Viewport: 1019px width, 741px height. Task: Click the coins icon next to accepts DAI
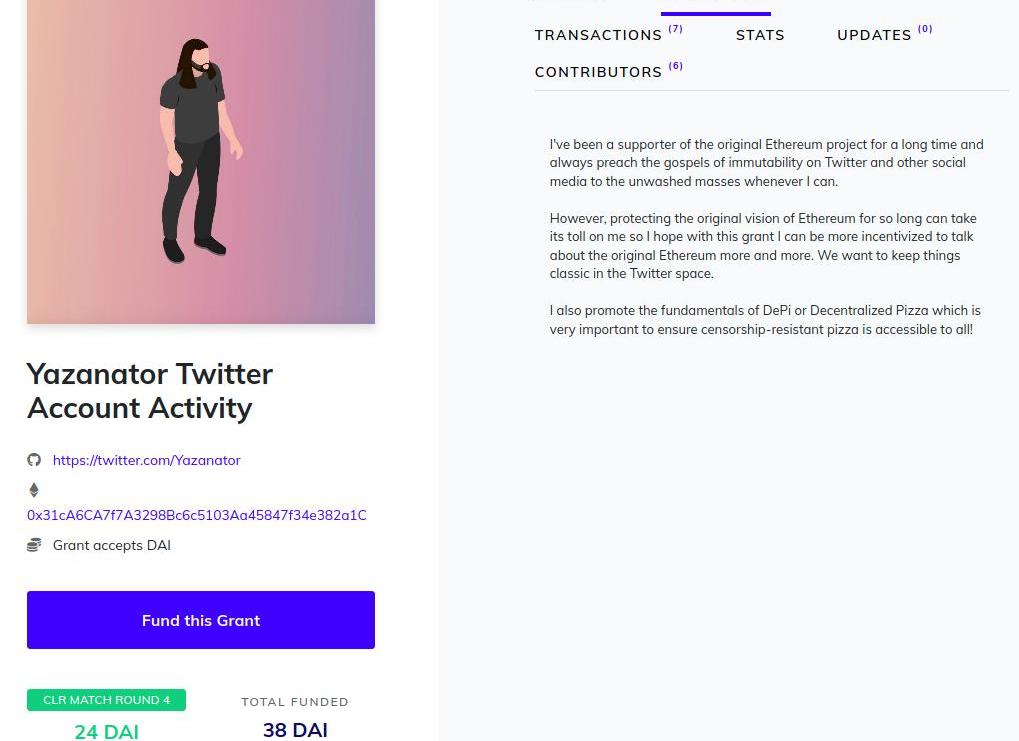(34, 545)
